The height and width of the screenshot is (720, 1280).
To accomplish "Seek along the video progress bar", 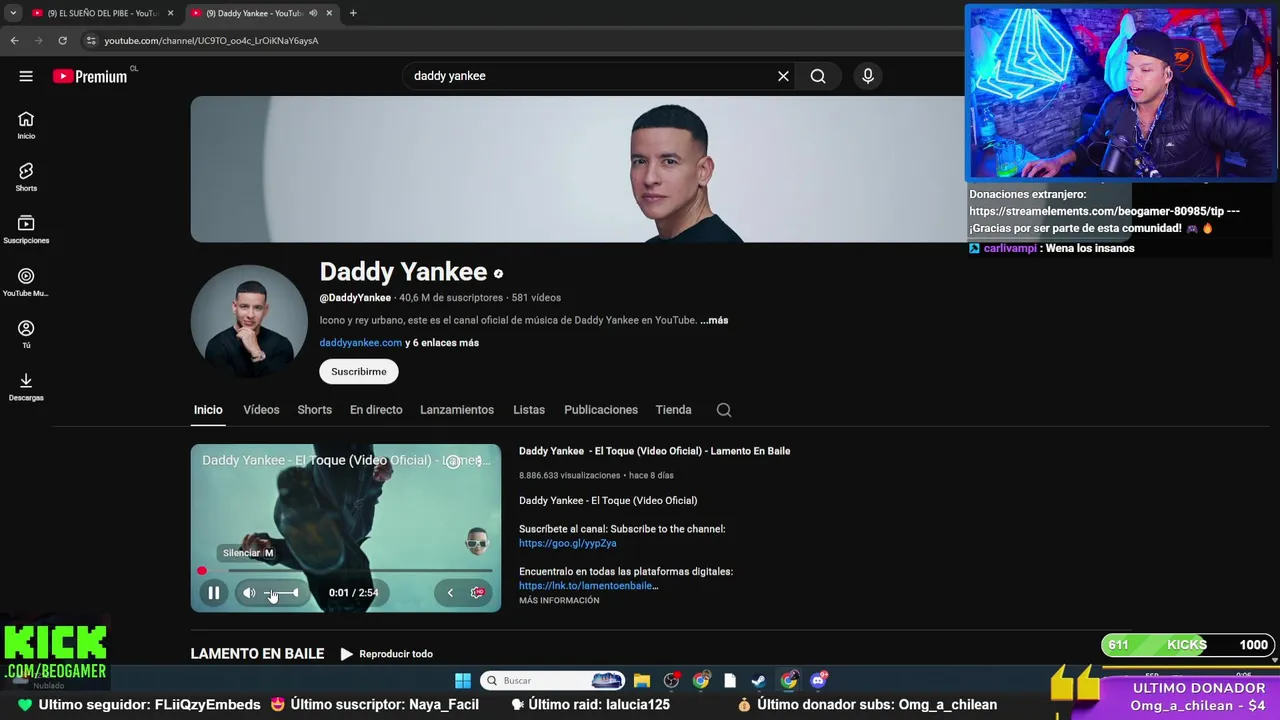I will coord(346,571).
